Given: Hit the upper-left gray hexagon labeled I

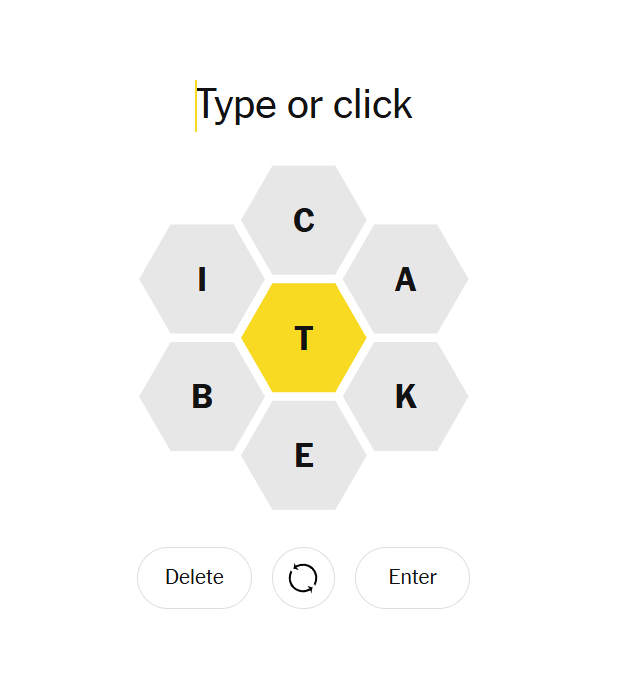Looking at the screenshot, I should pyautogui.click(x=202, y=279).
